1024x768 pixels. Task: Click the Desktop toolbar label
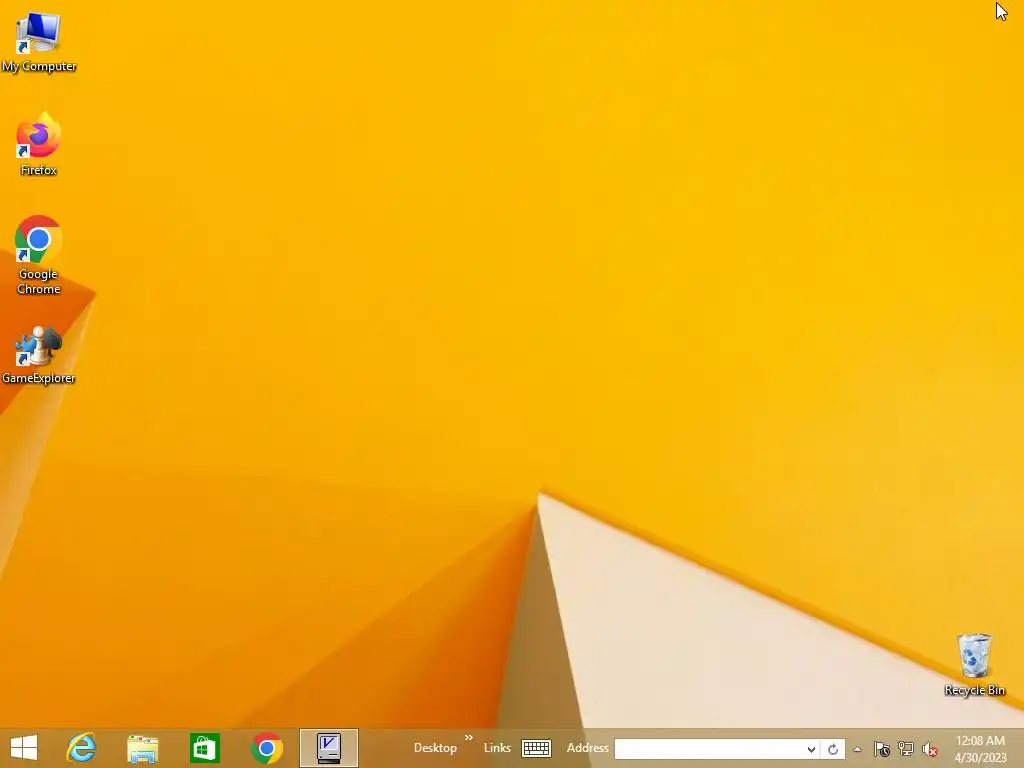(435, 748)
